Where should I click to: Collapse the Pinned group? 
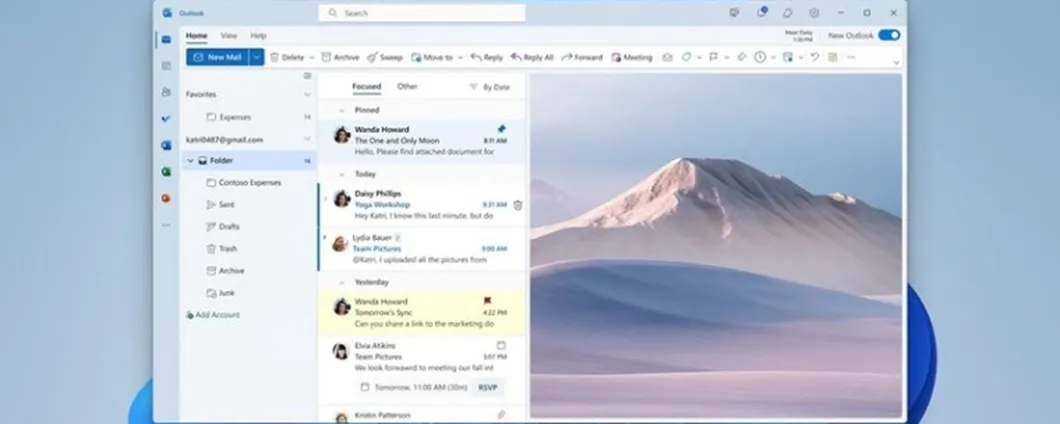341,110
